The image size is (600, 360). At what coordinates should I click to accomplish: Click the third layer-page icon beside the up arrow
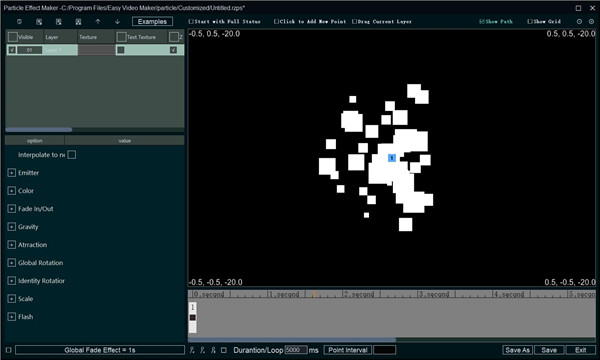78,22
